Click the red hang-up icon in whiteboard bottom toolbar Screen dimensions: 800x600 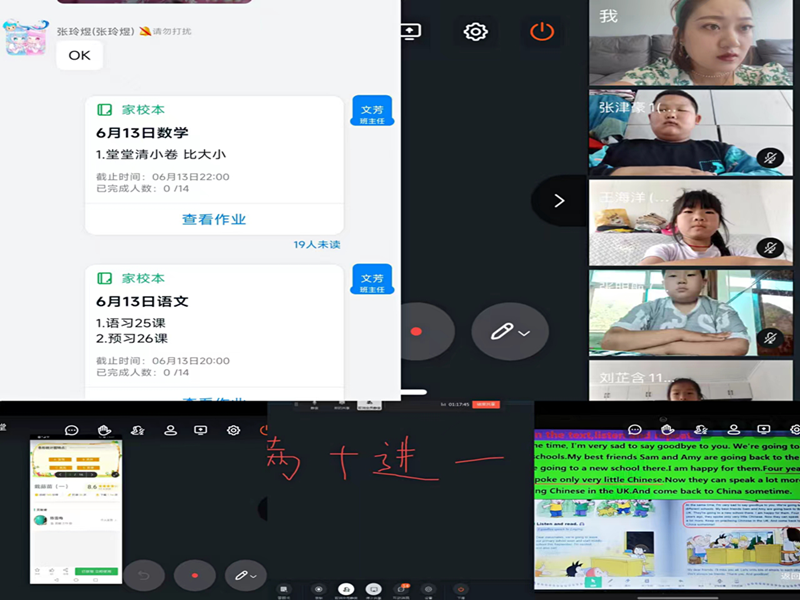(x=460, y=589)
